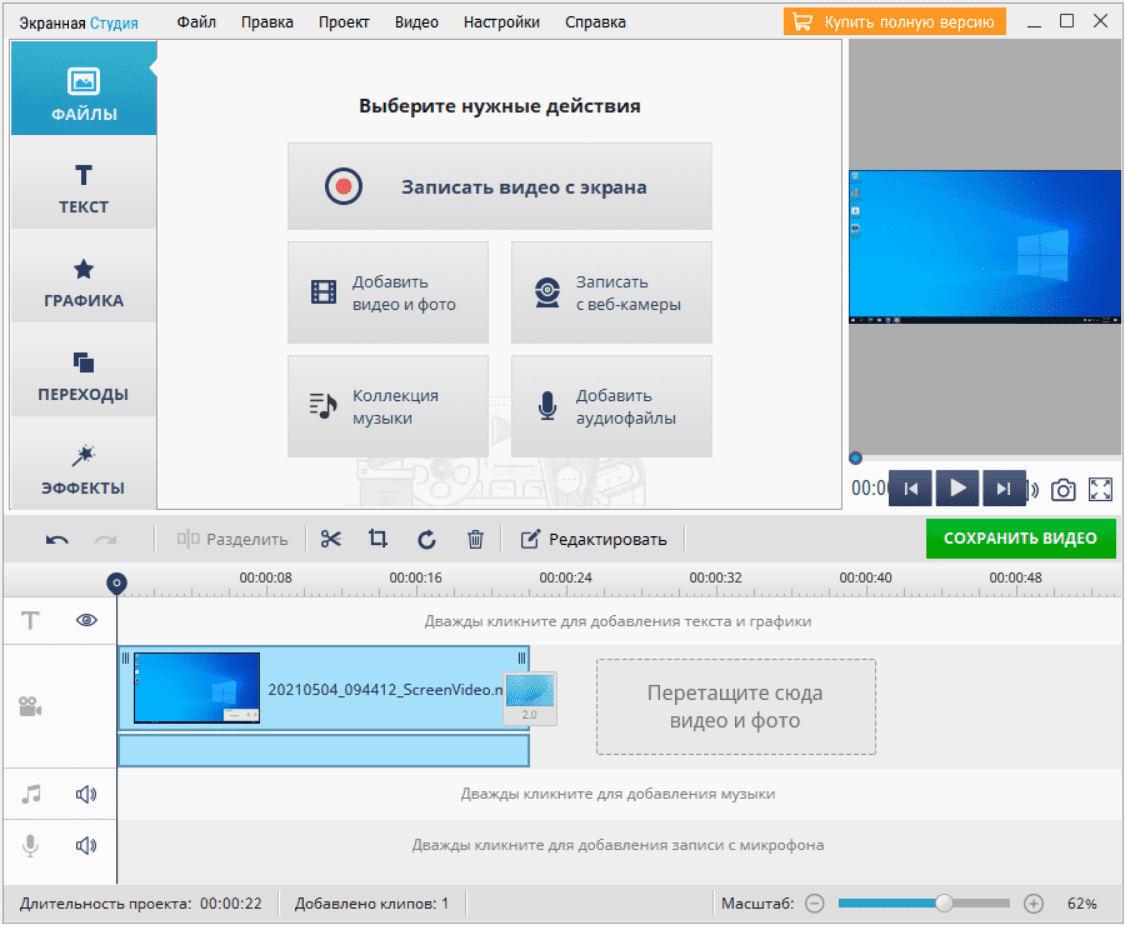Click Редактировать edit button
Screen dimensions: 1125x925
coord(594,539)
